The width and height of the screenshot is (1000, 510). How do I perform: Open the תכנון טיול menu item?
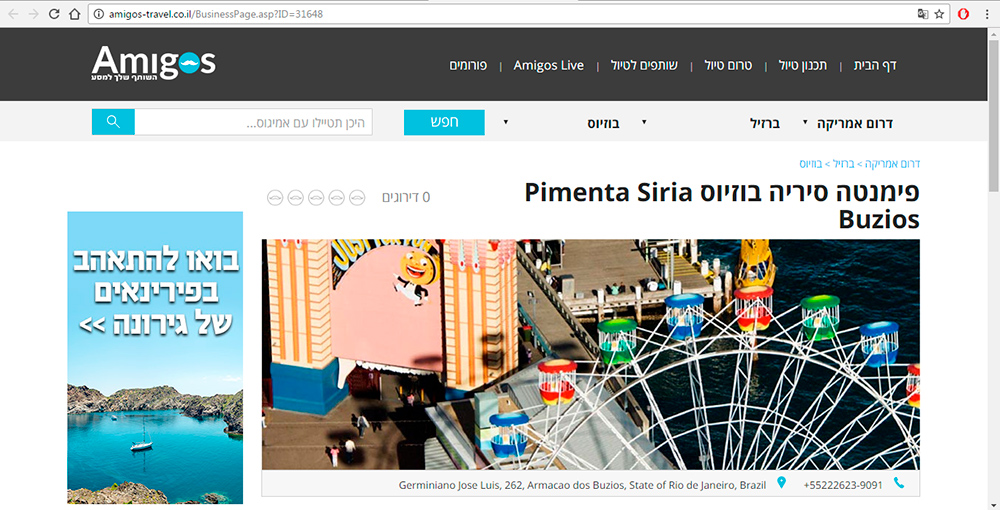coord(803,65)
